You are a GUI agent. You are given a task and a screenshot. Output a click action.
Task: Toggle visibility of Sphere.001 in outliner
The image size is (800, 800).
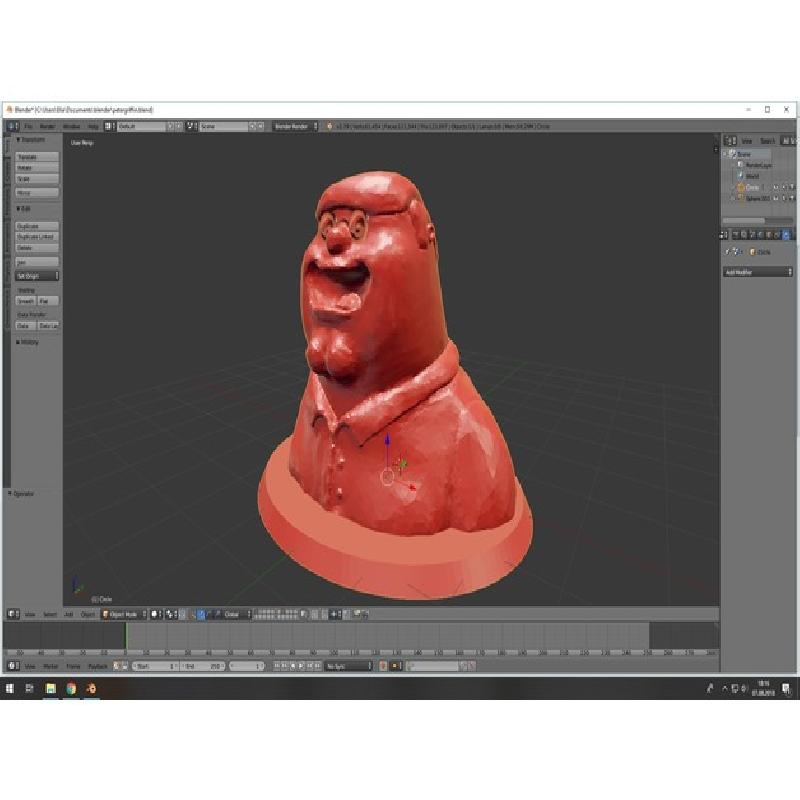click(777, 198)
